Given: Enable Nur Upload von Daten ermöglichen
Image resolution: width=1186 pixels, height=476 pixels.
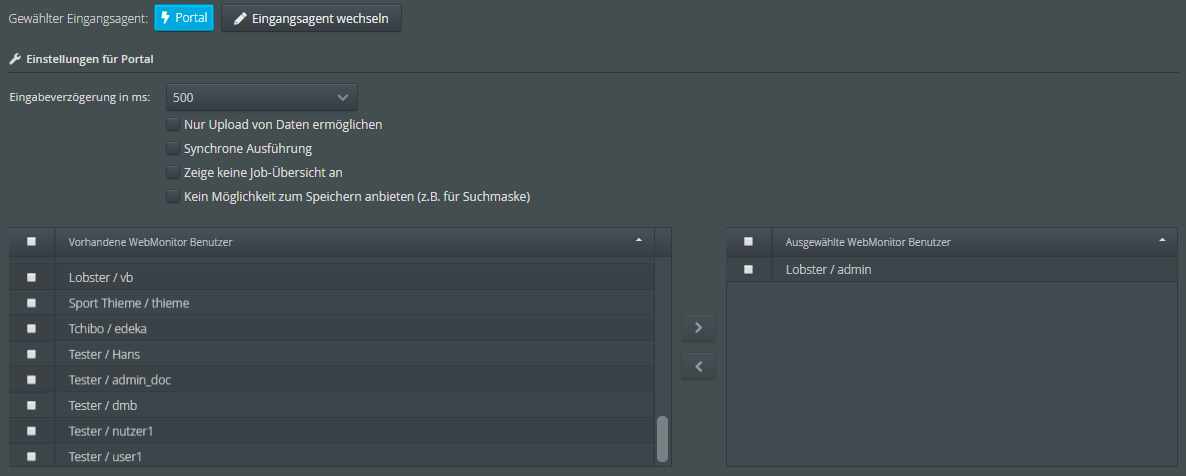Looking at the screenshot, I should pyautogui.click(x=172, y=124).
